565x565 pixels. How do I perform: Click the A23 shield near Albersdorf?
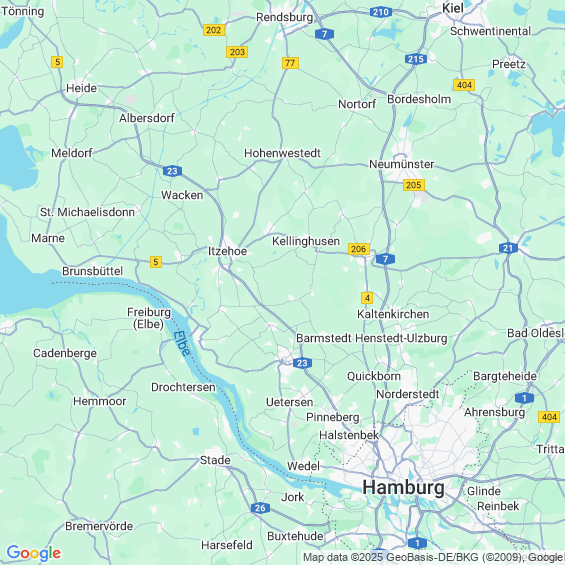172,171
